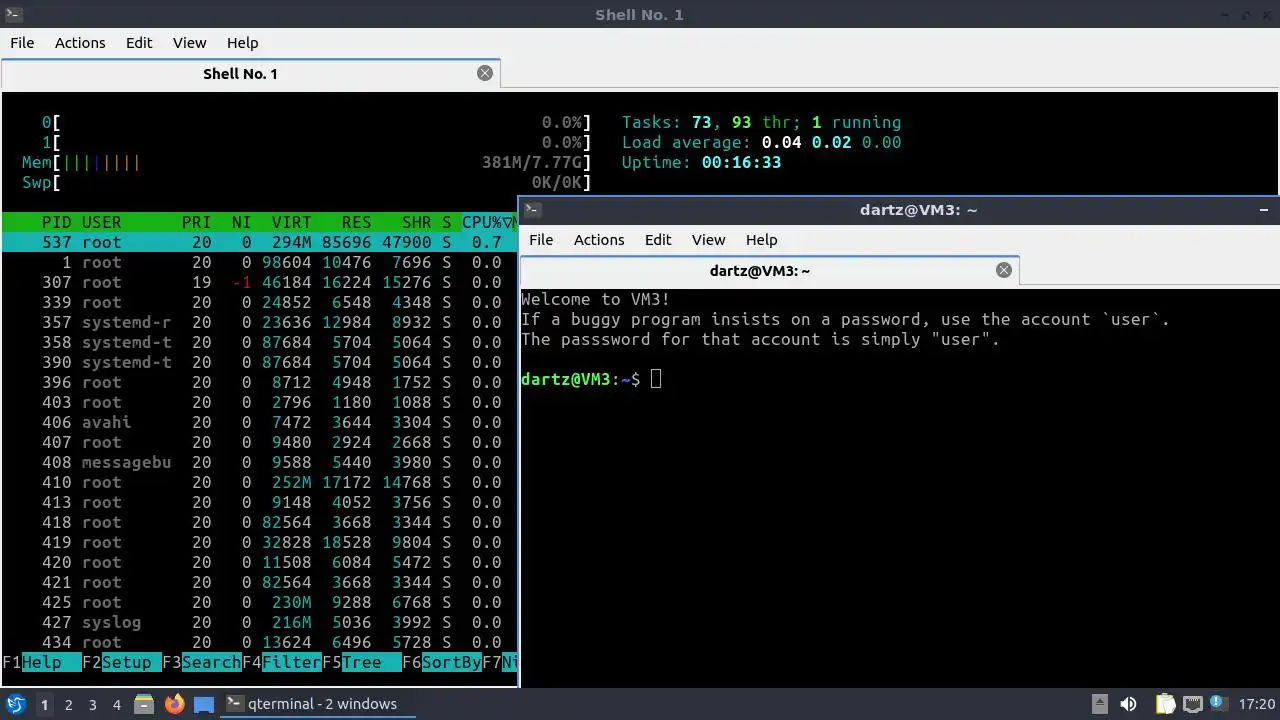Sort htop by the SHR column header
The width and height of the screenshot is (1280, 720).
[x=417, y=222]
